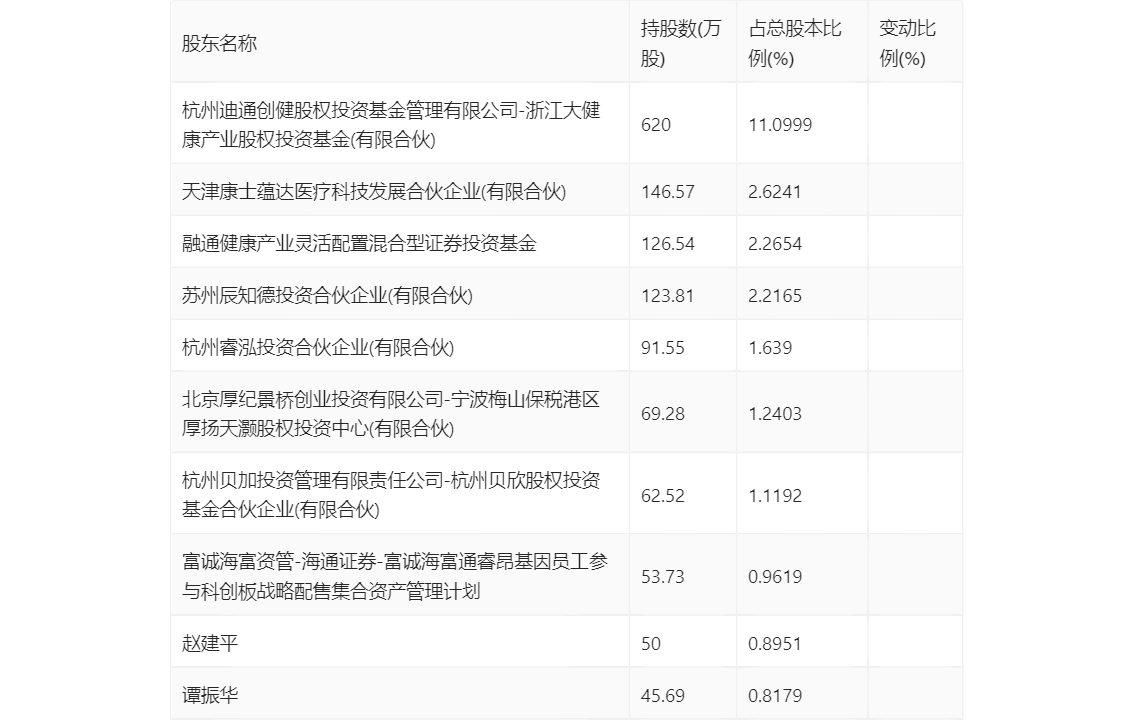Screen dimensions: 1134x720
Task: Click holding value 45.69
Action: [662, 695]
